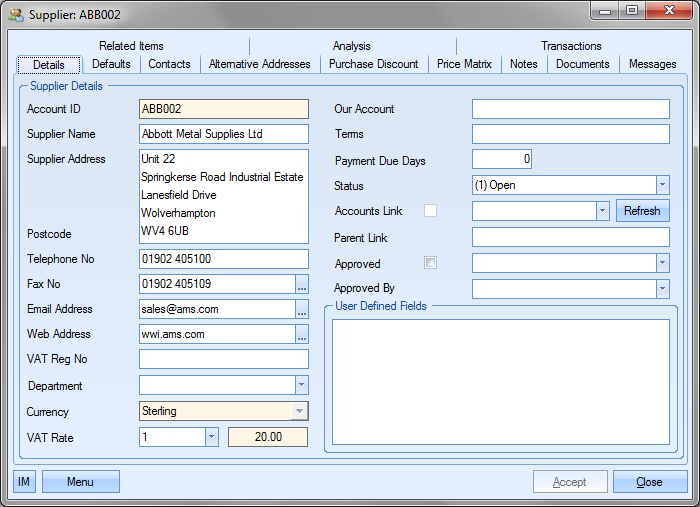Switch to the Contacts tab
700x507 pixels.
pyautogui.click(x=169, y=64)
